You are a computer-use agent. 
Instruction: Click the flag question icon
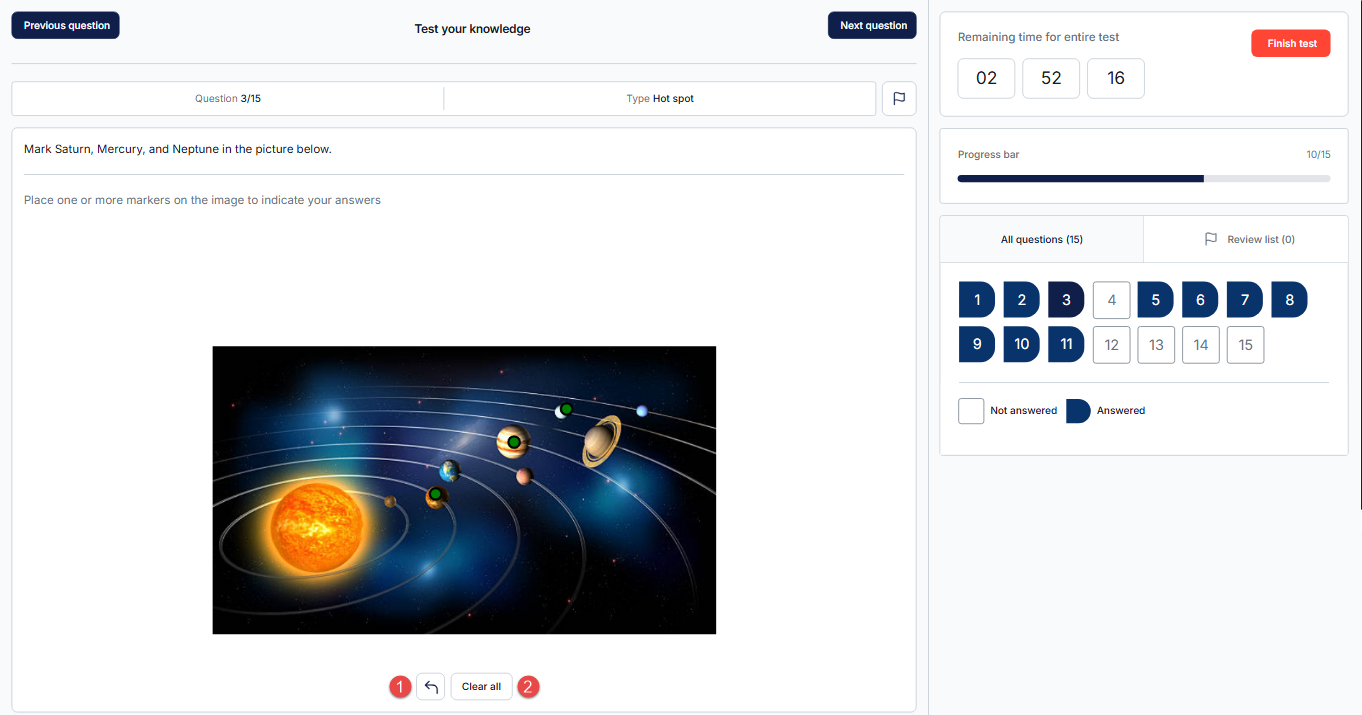tap(898, 99)
